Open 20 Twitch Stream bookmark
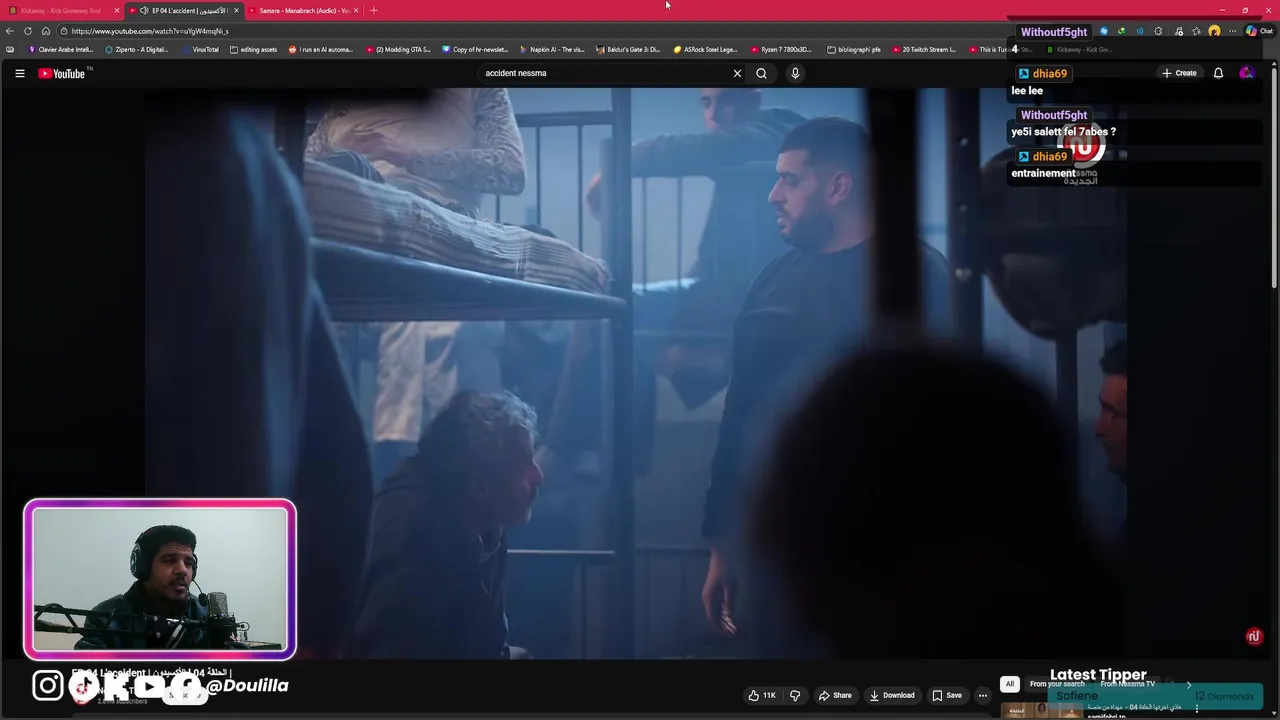Image resolution: width=1280 pixels, height=720 pixels. tap(924, 49)
